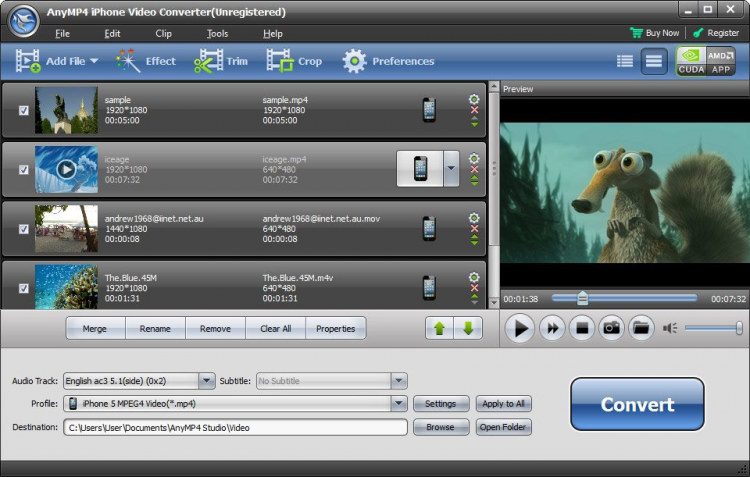Remove sample with its red X

[x=474, y=110]
